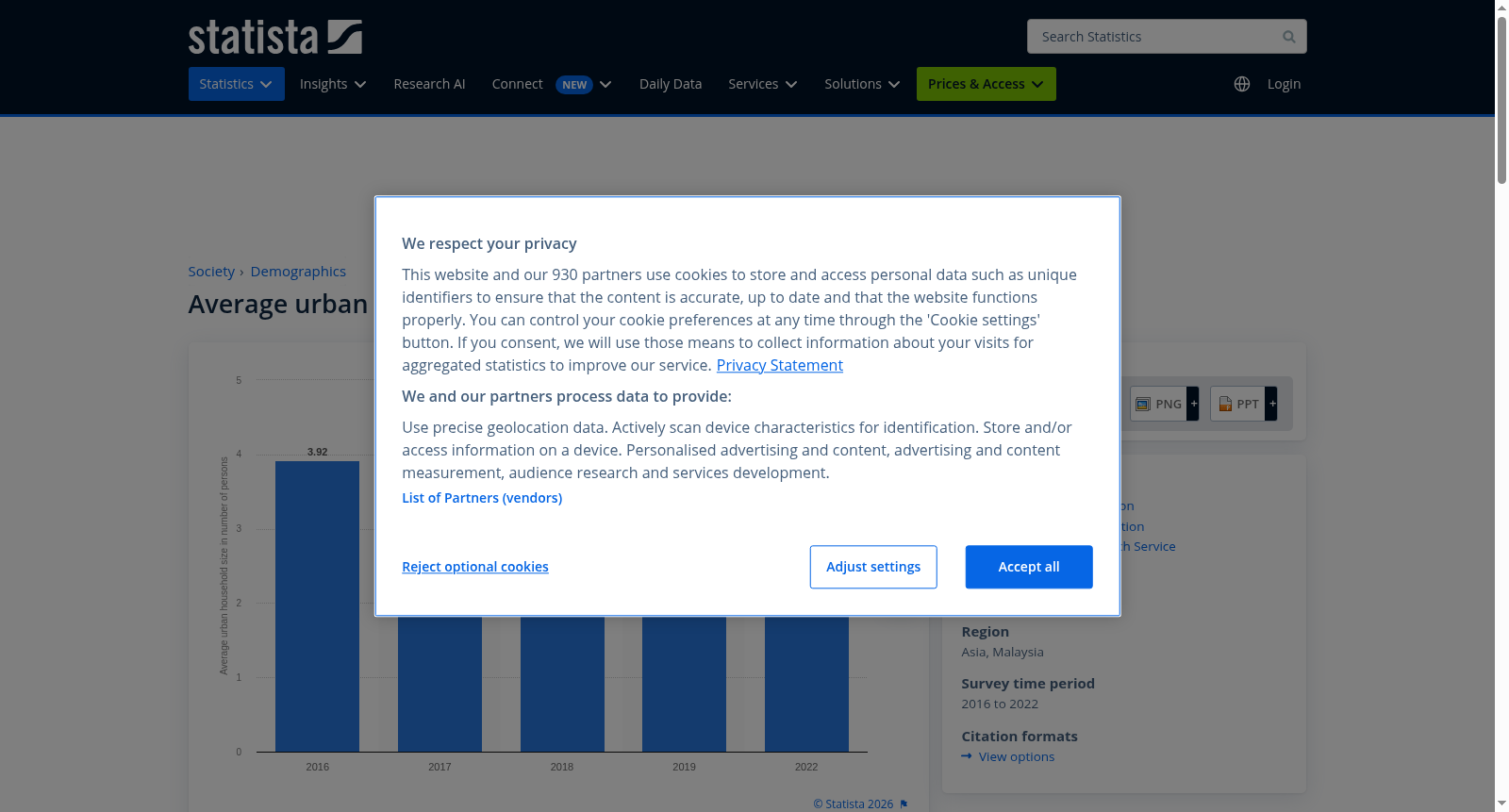Image resolution: width=1509 pixels, height=812 pixels.
Task: Click the 2018 bar in the chart
Action: 562,684
